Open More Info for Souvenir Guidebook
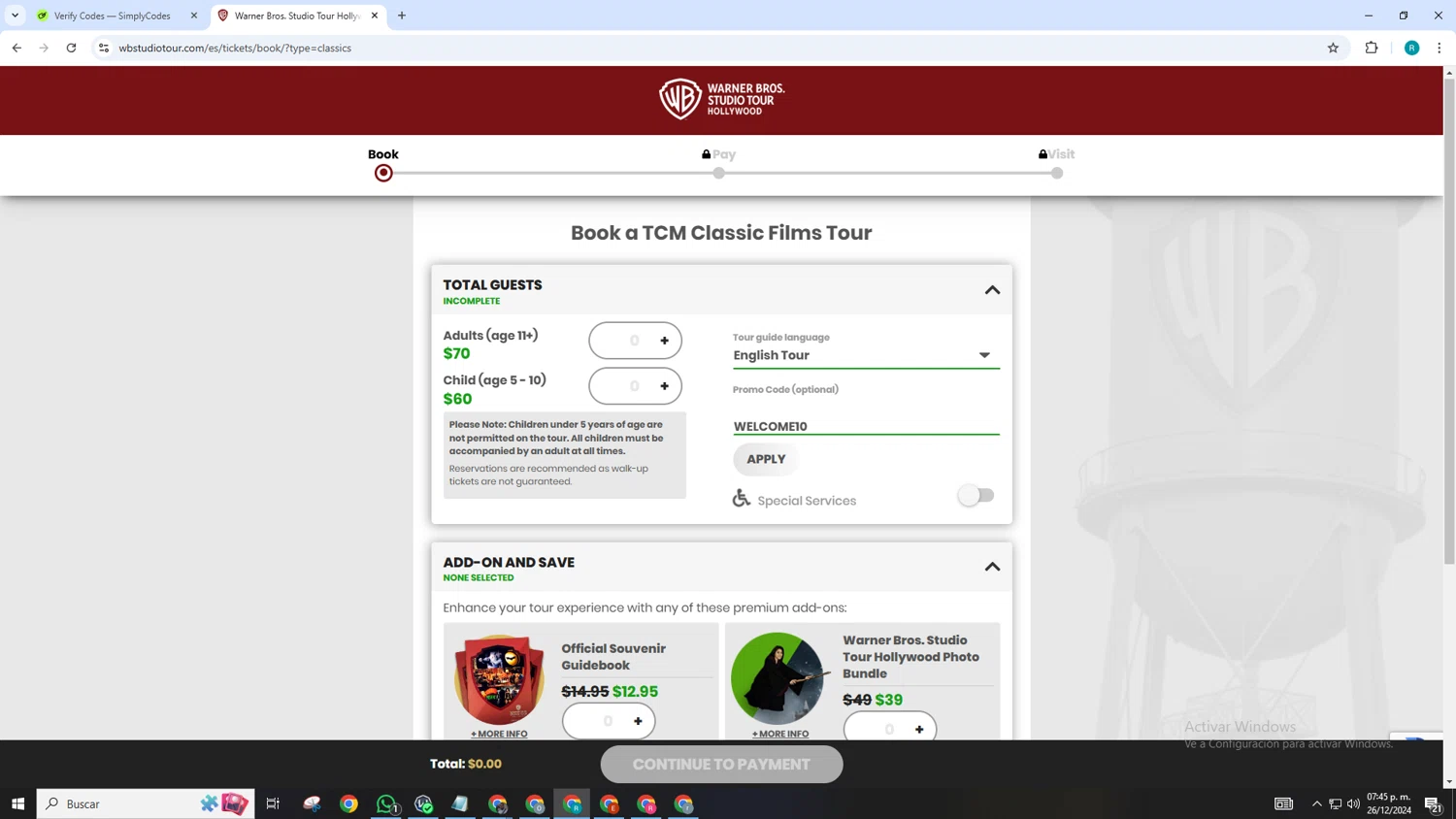 499,734
